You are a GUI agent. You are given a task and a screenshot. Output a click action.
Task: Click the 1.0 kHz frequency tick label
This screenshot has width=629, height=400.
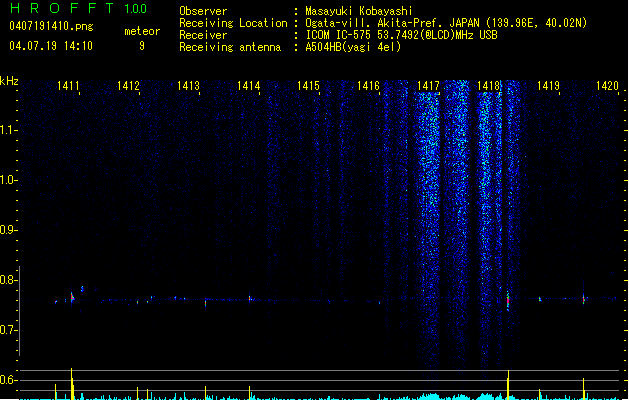[x=8, y=180]
